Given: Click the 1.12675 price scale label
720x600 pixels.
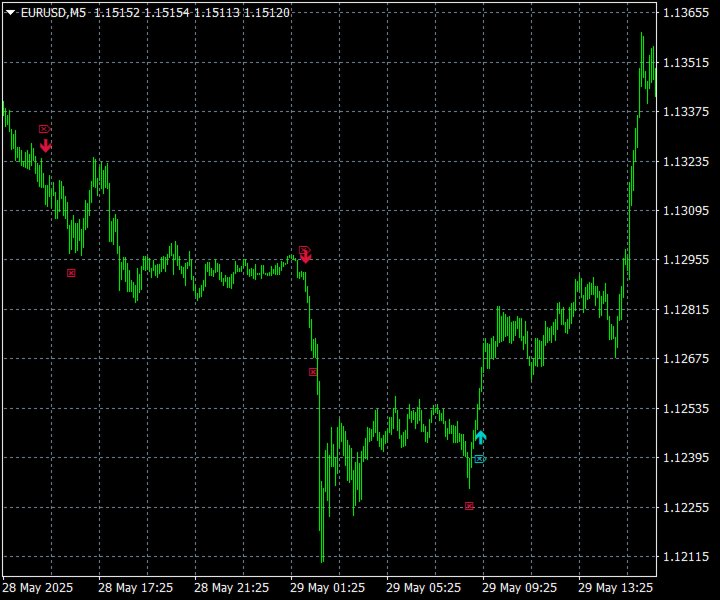Looking at the screenshot, I should pyautogui.click(x=686, y=359).
